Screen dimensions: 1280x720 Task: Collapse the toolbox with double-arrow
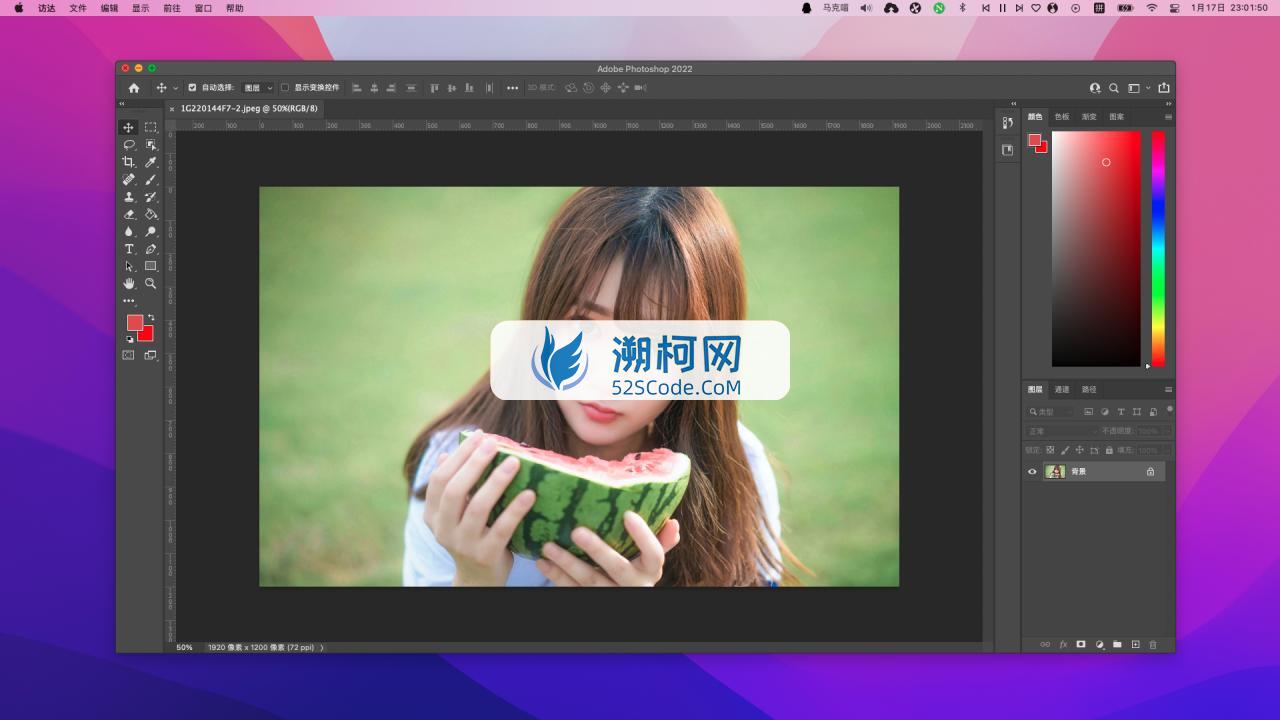[x=122, y=104]
